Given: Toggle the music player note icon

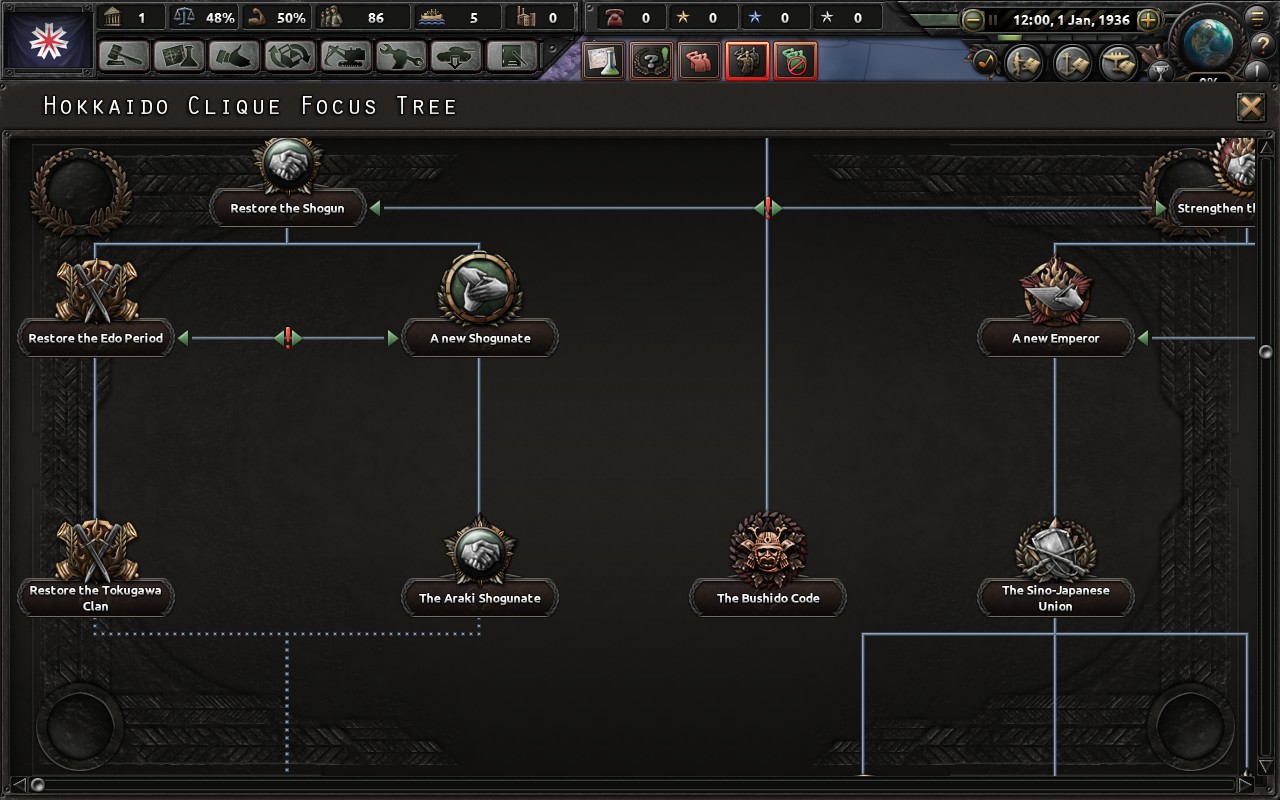Looking at the screenshot, I should [x=984, y=61].
